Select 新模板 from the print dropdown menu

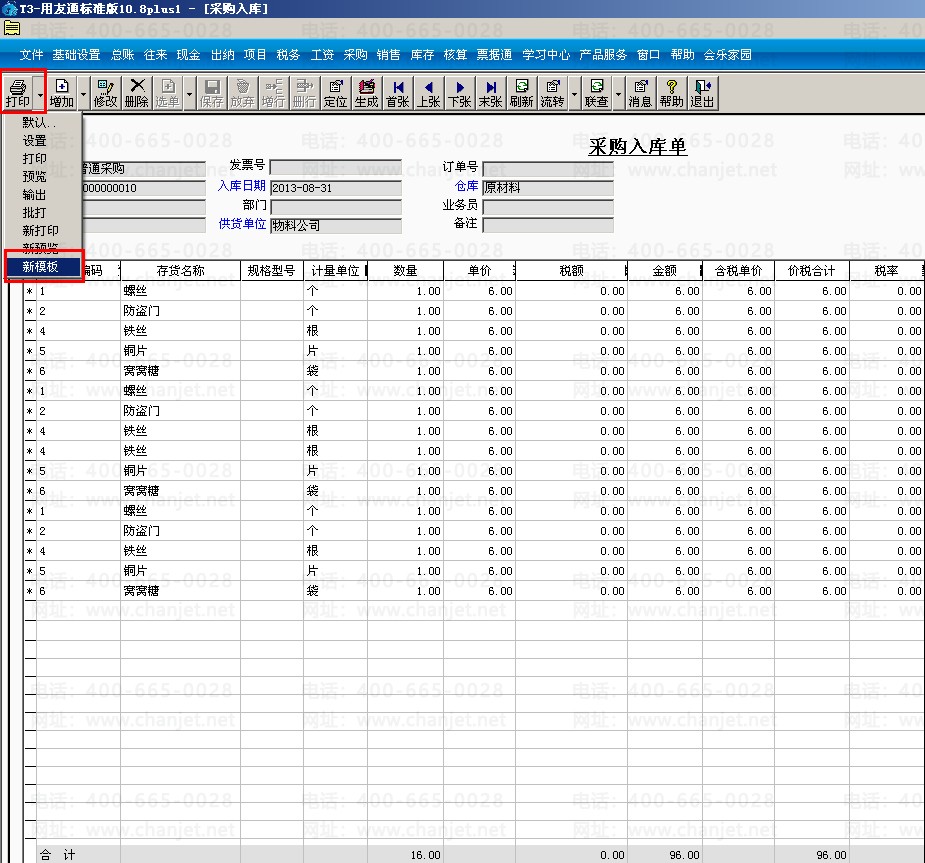pyautogui.click(x=41, y=266)
